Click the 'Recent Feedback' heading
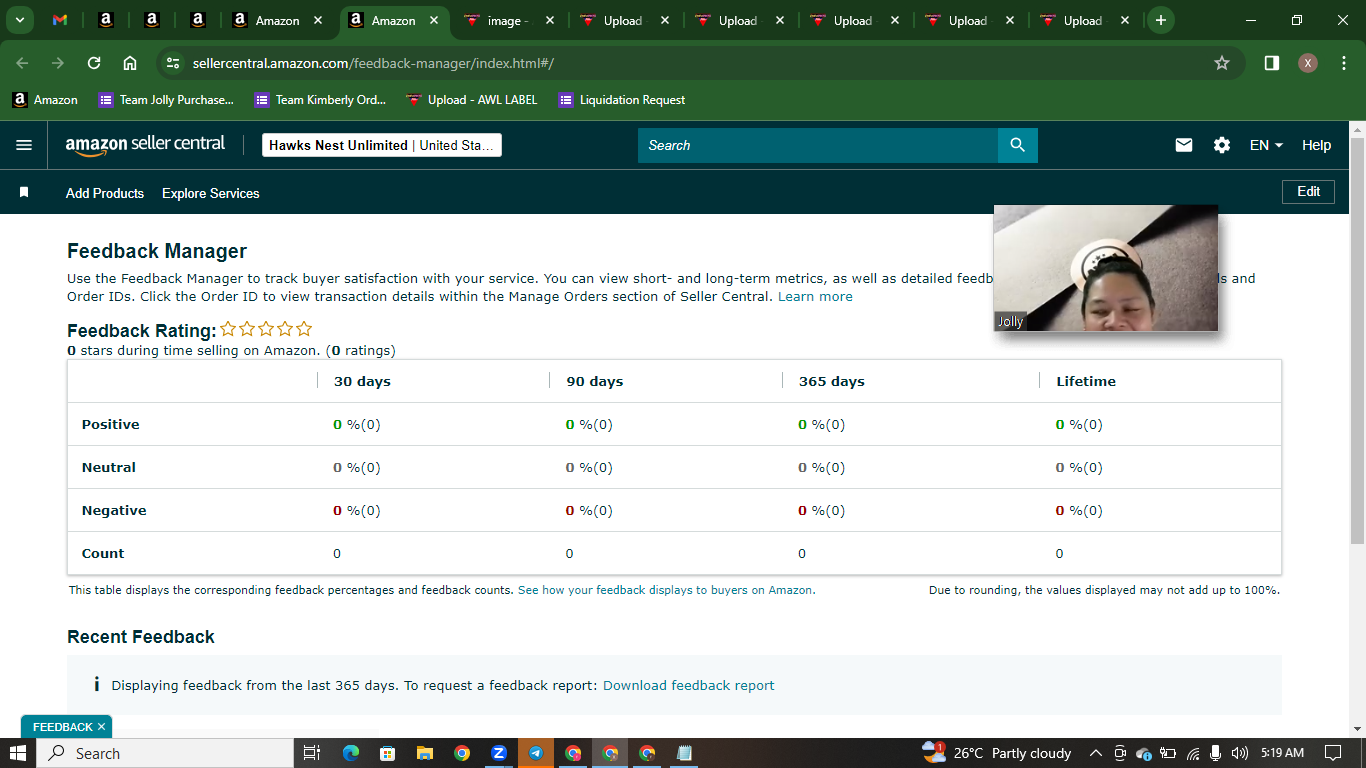 141,637
